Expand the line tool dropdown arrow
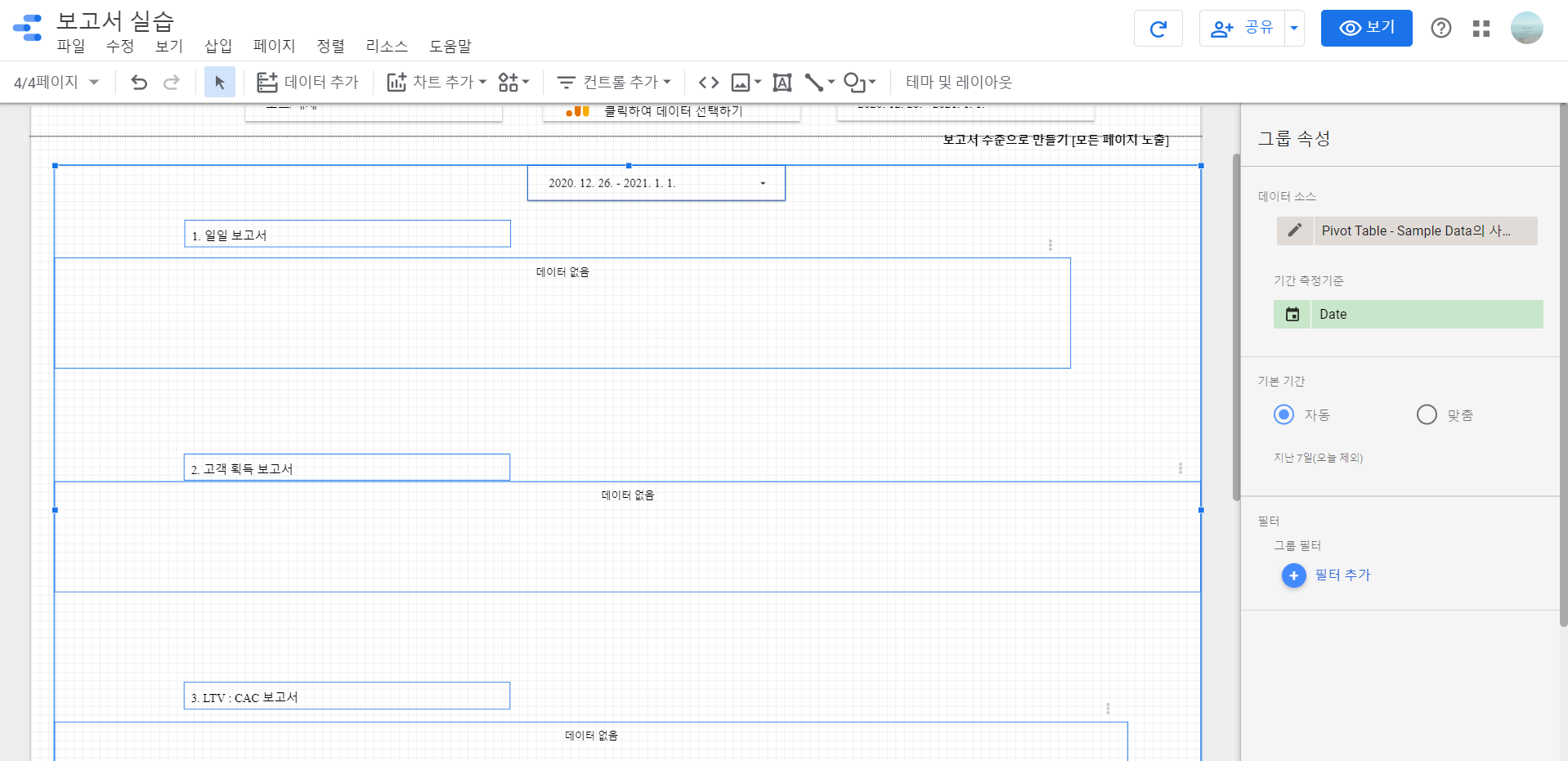Screen dimensions: 1568x761 click(831, 82)
